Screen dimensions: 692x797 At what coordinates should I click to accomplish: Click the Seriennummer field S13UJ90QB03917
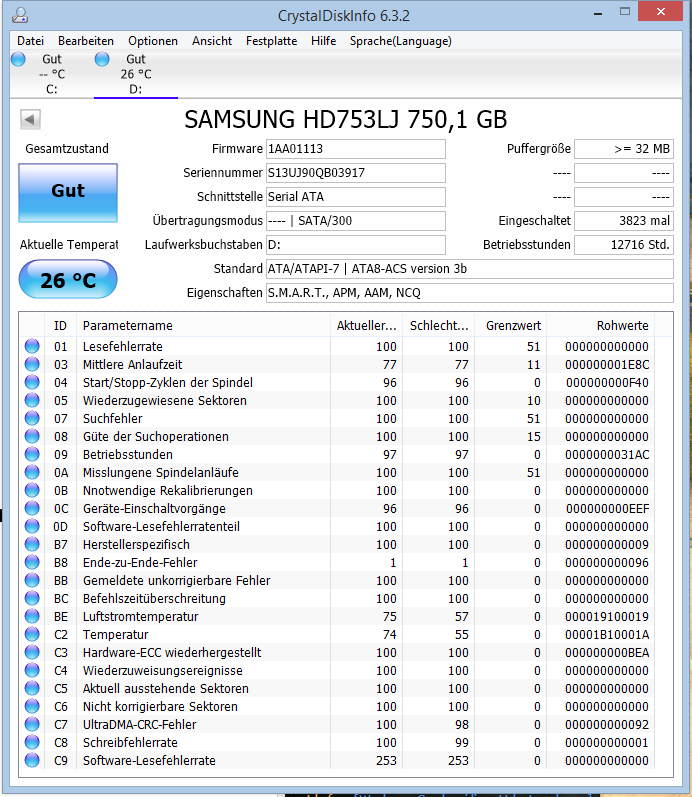[356, 173]
